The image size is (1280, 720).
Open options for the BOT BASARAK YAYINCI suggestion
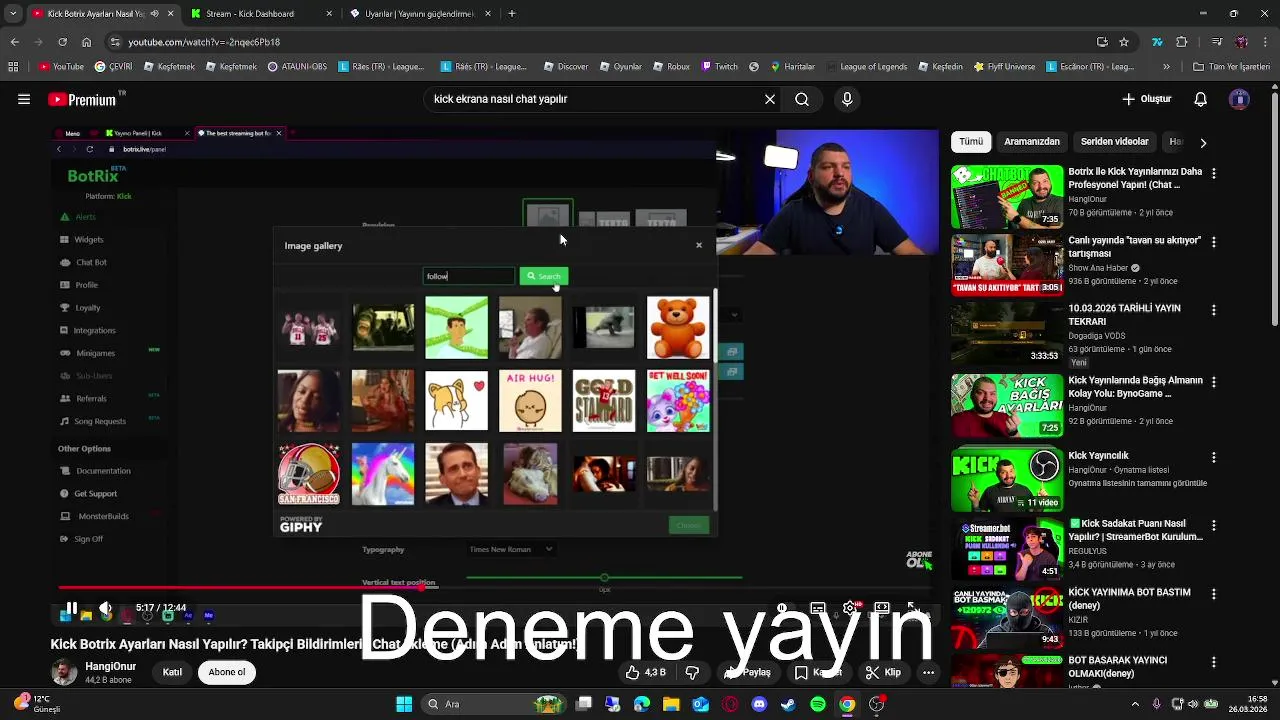(x=1214, y=662)
